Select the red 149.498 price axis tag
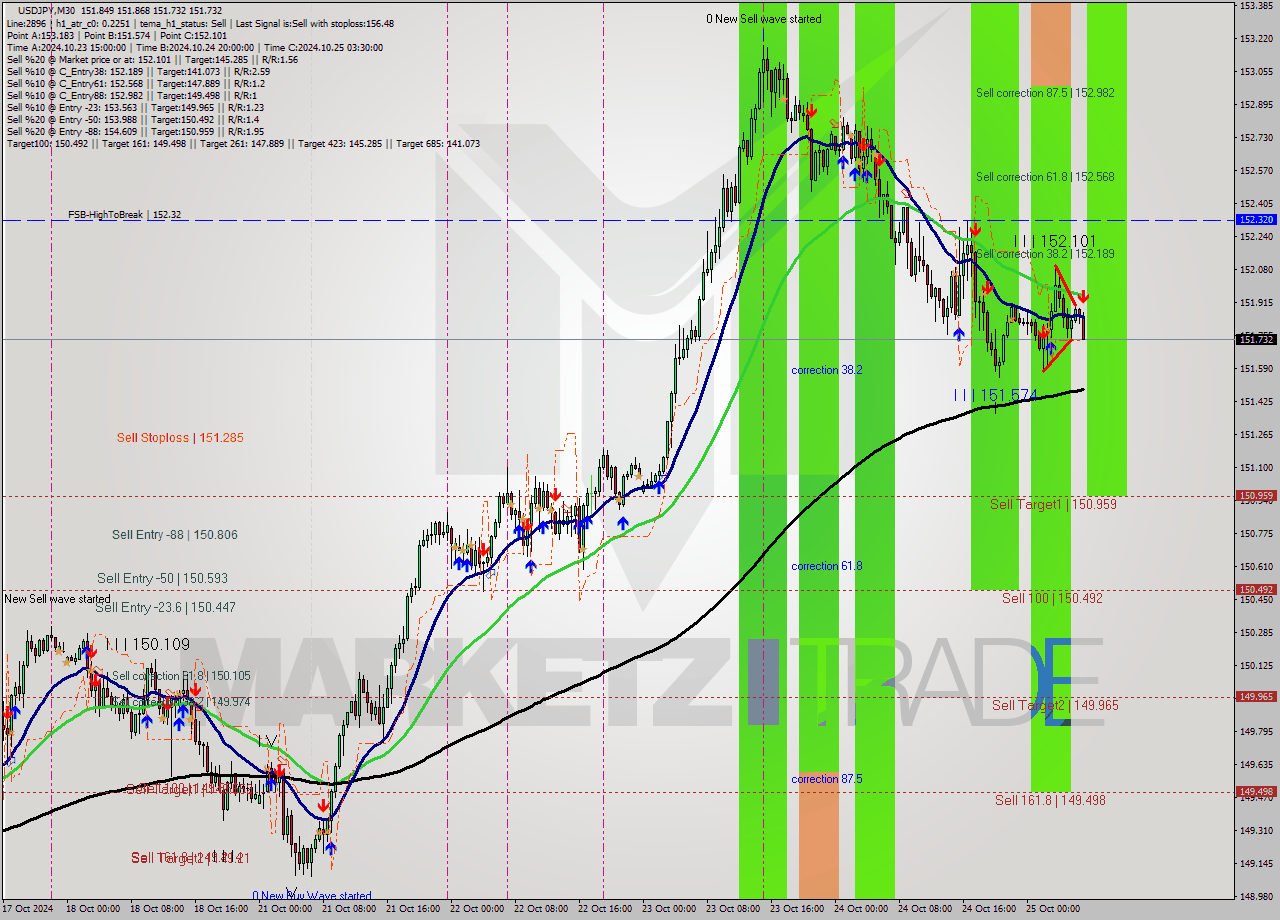 coord(1257,791)
